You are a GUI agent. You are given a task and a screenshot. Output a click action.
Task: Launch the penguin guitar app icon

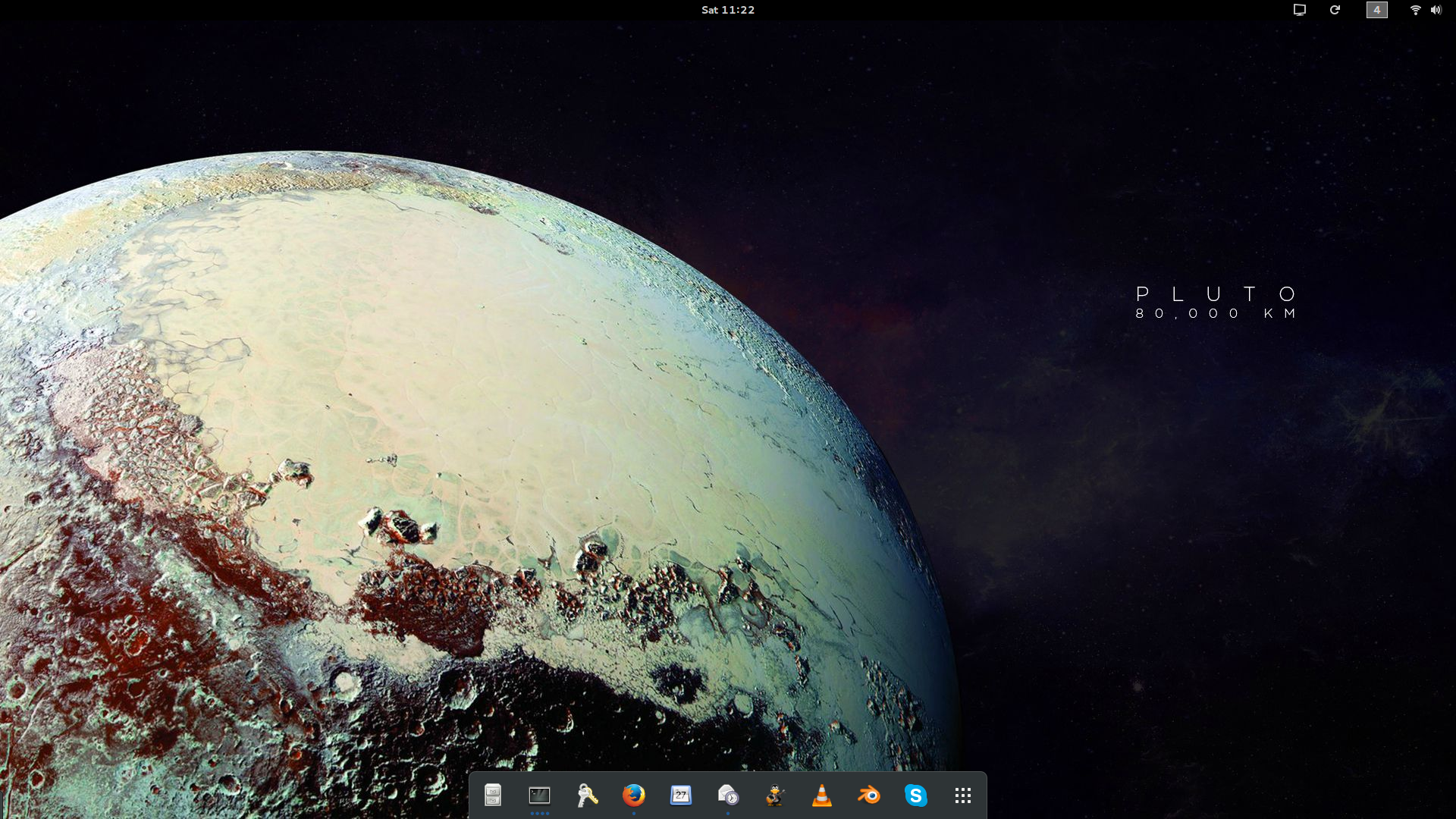[775, 795]
